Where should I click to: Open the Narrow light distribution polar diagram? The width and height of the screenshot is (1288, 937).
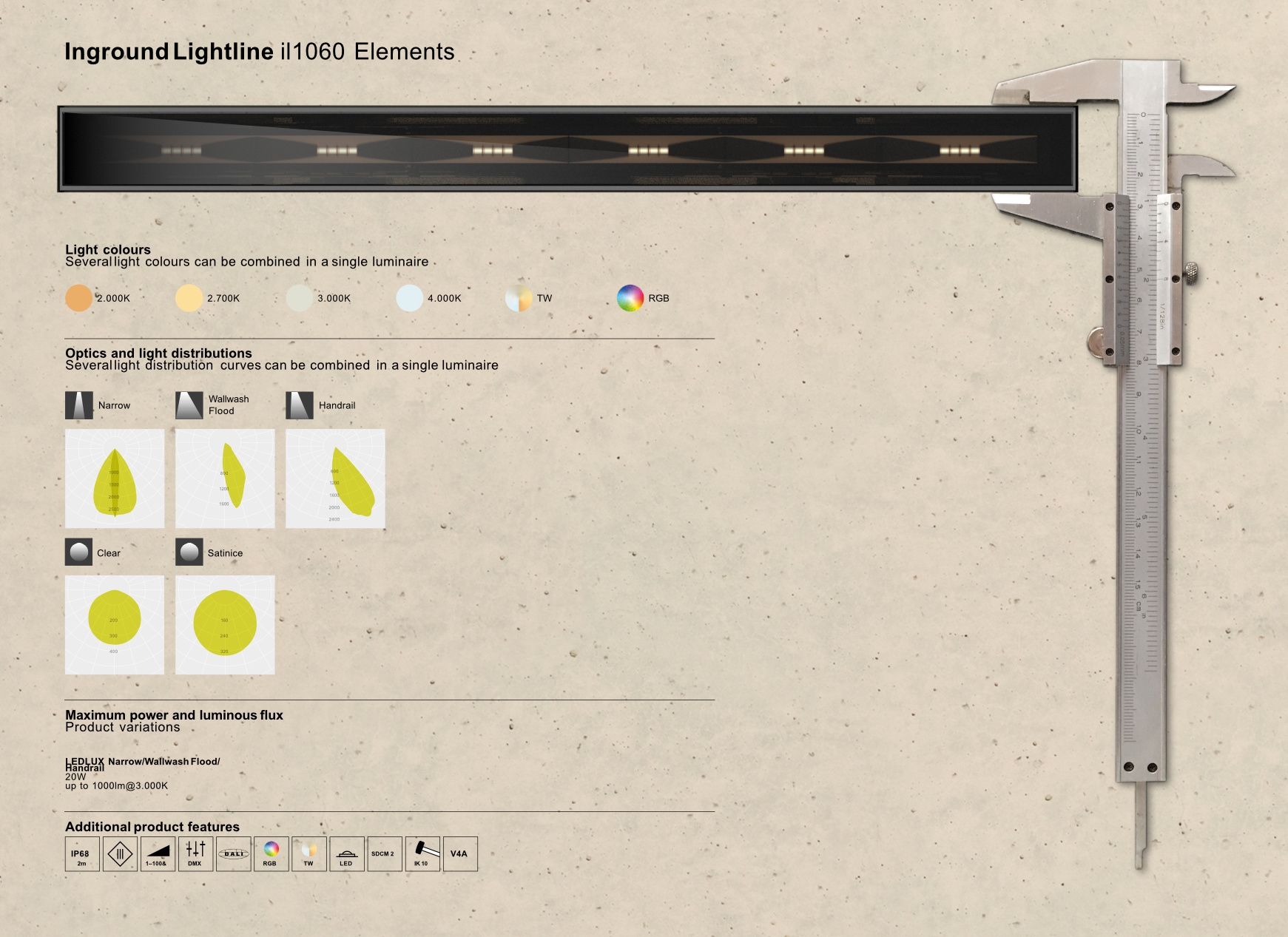pos(115,478)
